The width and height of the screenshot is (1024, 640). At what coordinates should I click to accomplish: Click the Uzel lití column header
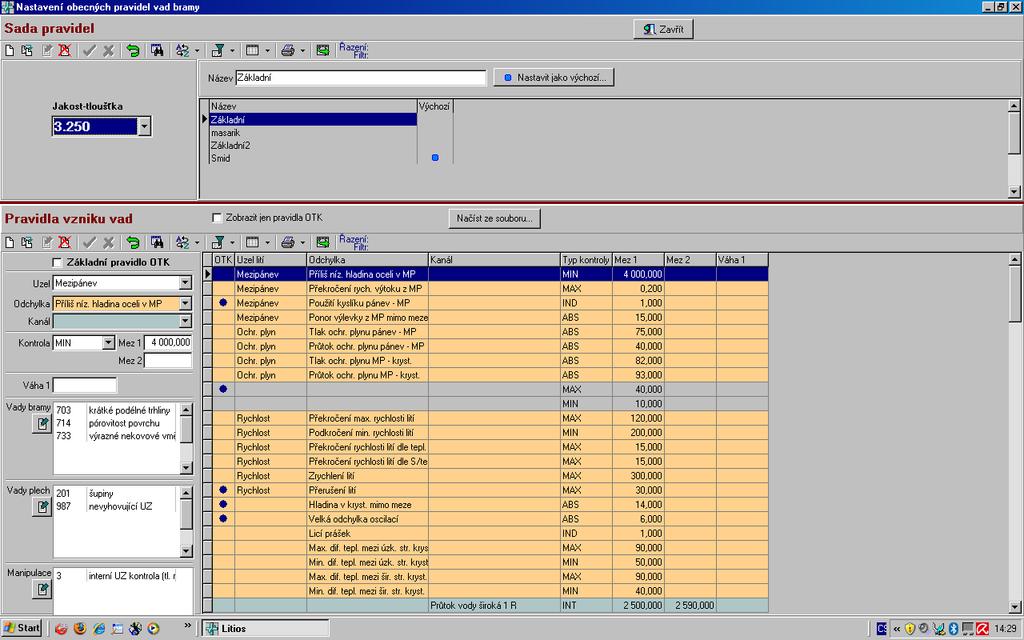pos(270,260)
